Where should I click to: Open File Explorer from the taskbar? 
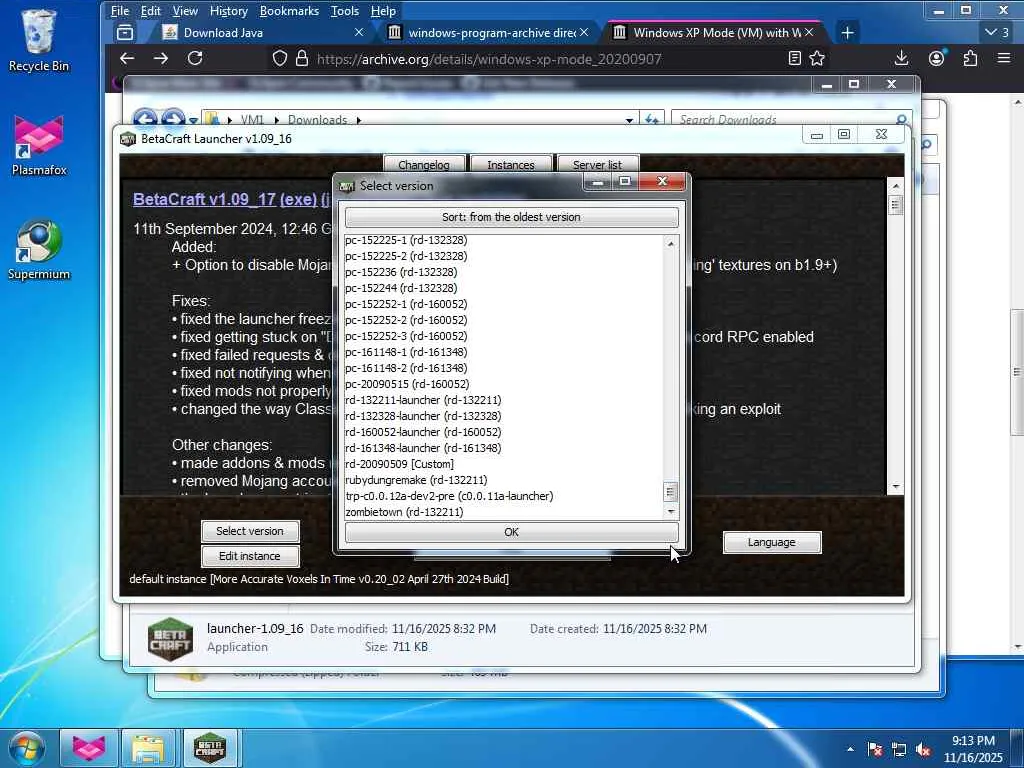[x=148, y=748]
